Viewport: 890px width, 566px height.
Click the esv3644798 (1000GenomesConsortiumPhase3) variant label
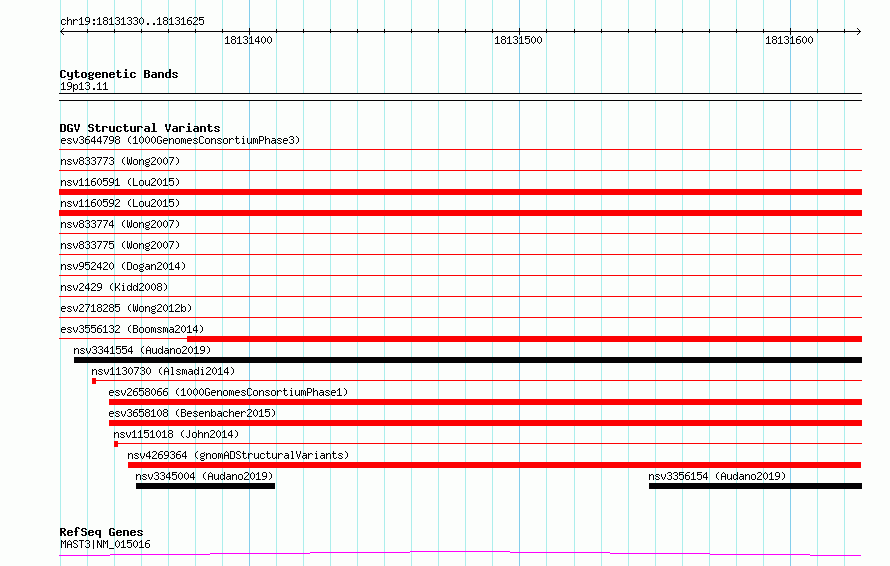click(x=180, y=140)
